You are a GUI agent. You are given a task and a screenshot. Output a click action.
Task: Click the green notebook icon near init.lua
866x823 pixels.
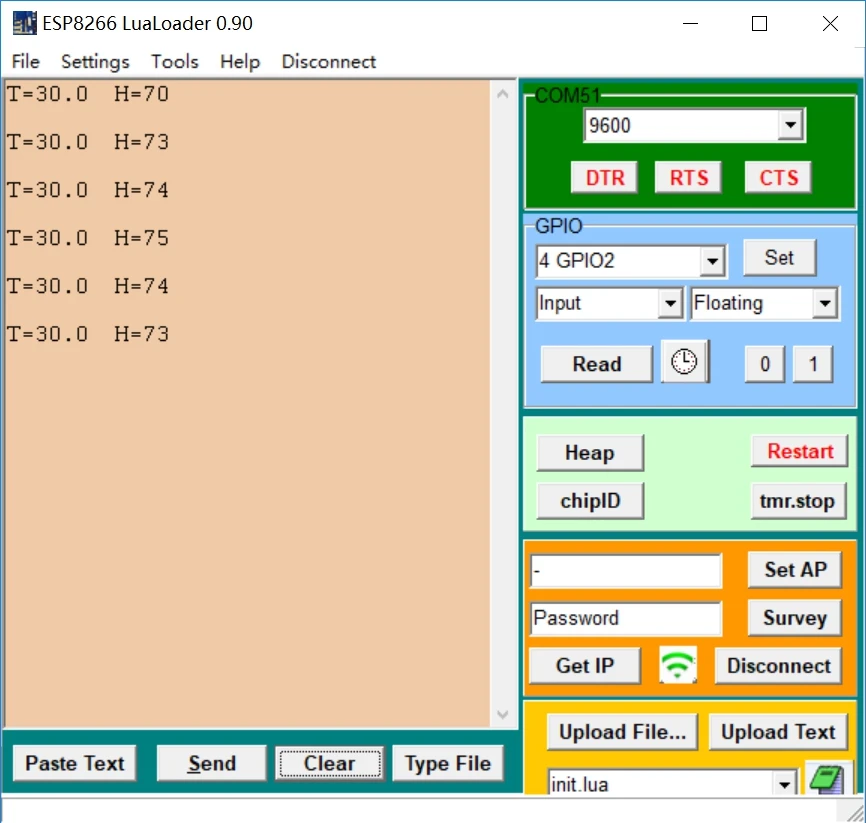[827, 779]
